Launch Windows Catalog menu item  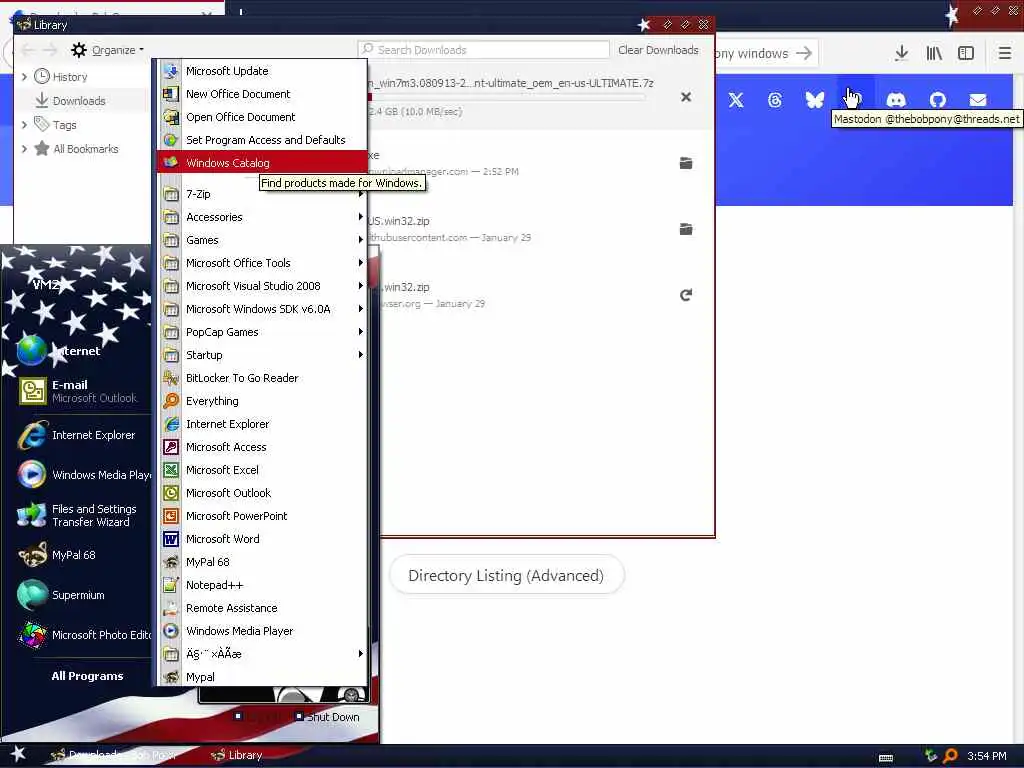coord(261,163)
